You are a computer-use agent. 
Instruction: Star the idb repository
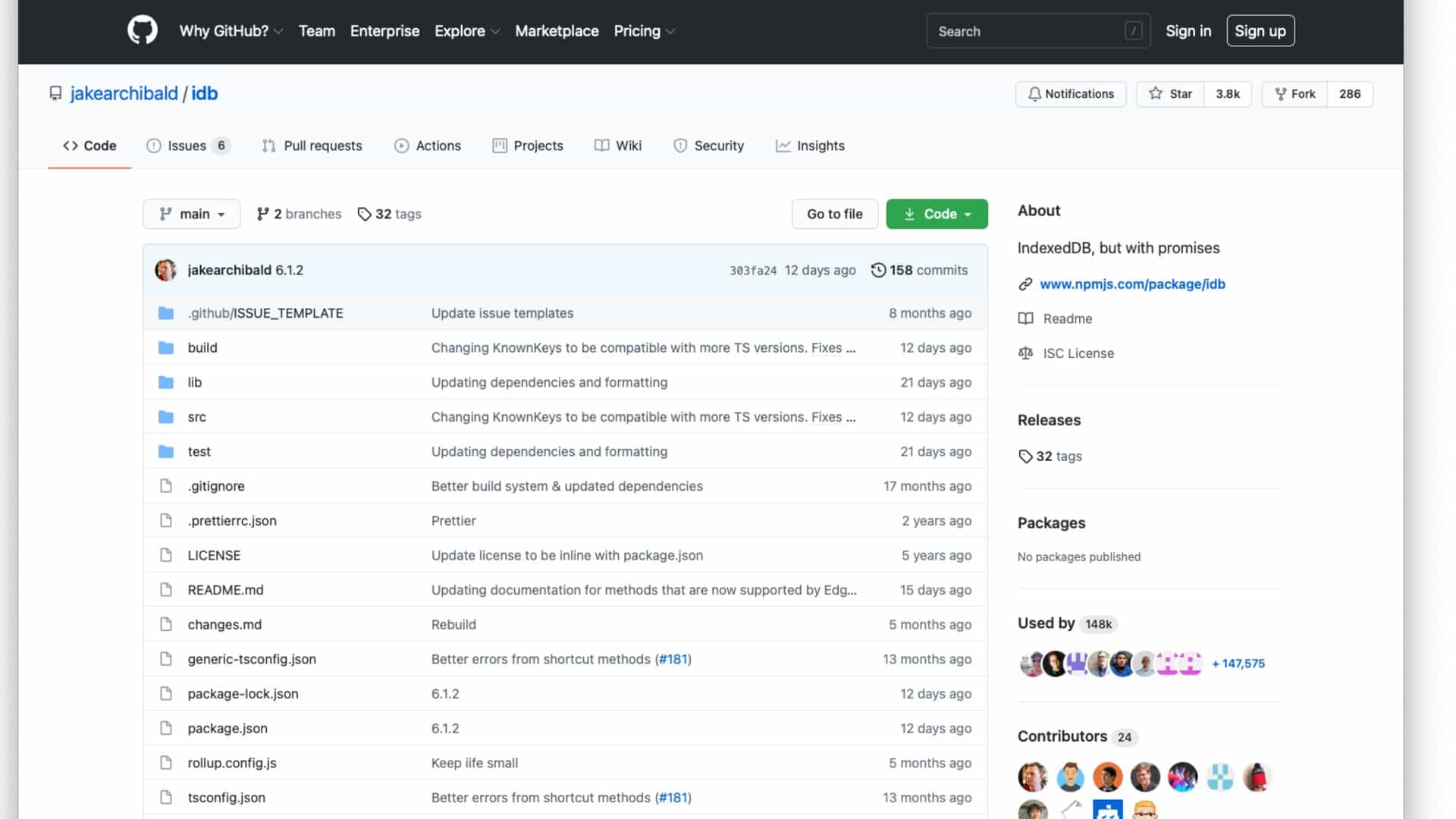coord(1170,94)
